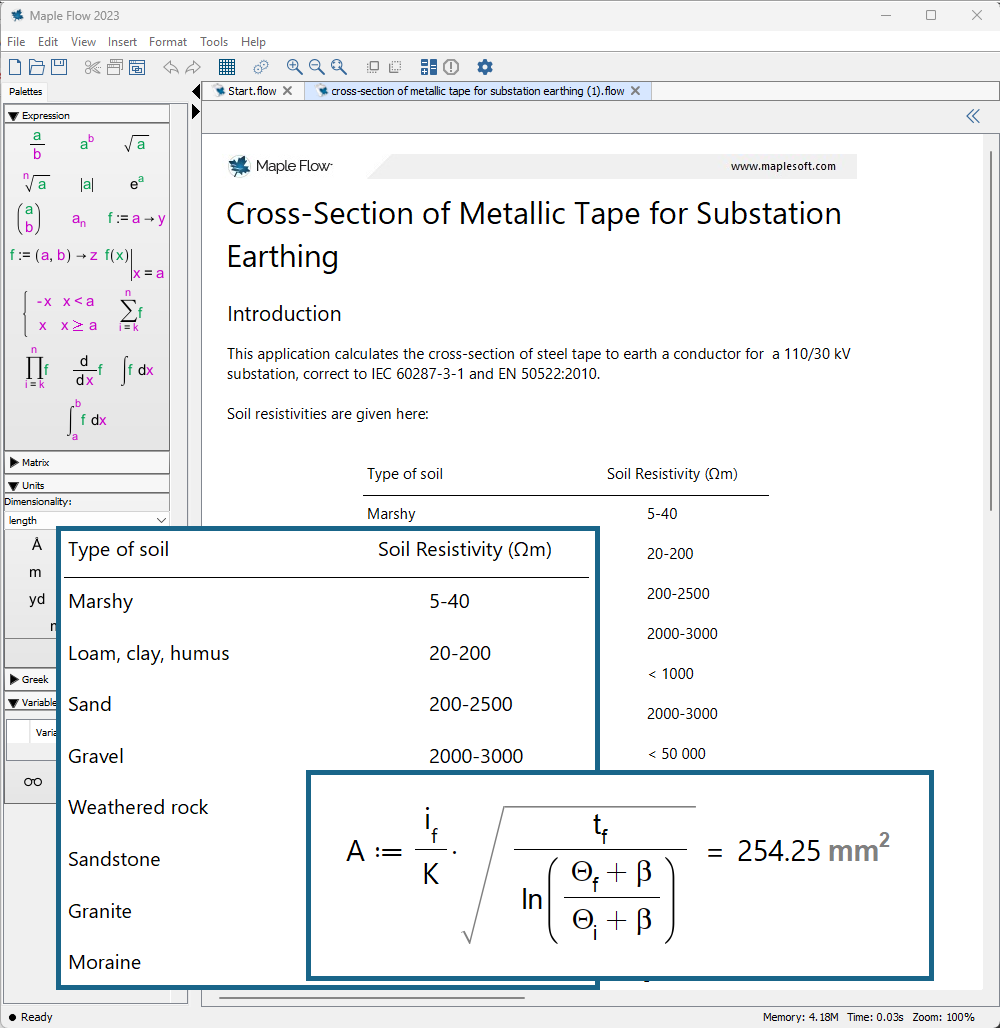Open the settings gear icon
1000x1028 pixels.
tap(485, 67)
